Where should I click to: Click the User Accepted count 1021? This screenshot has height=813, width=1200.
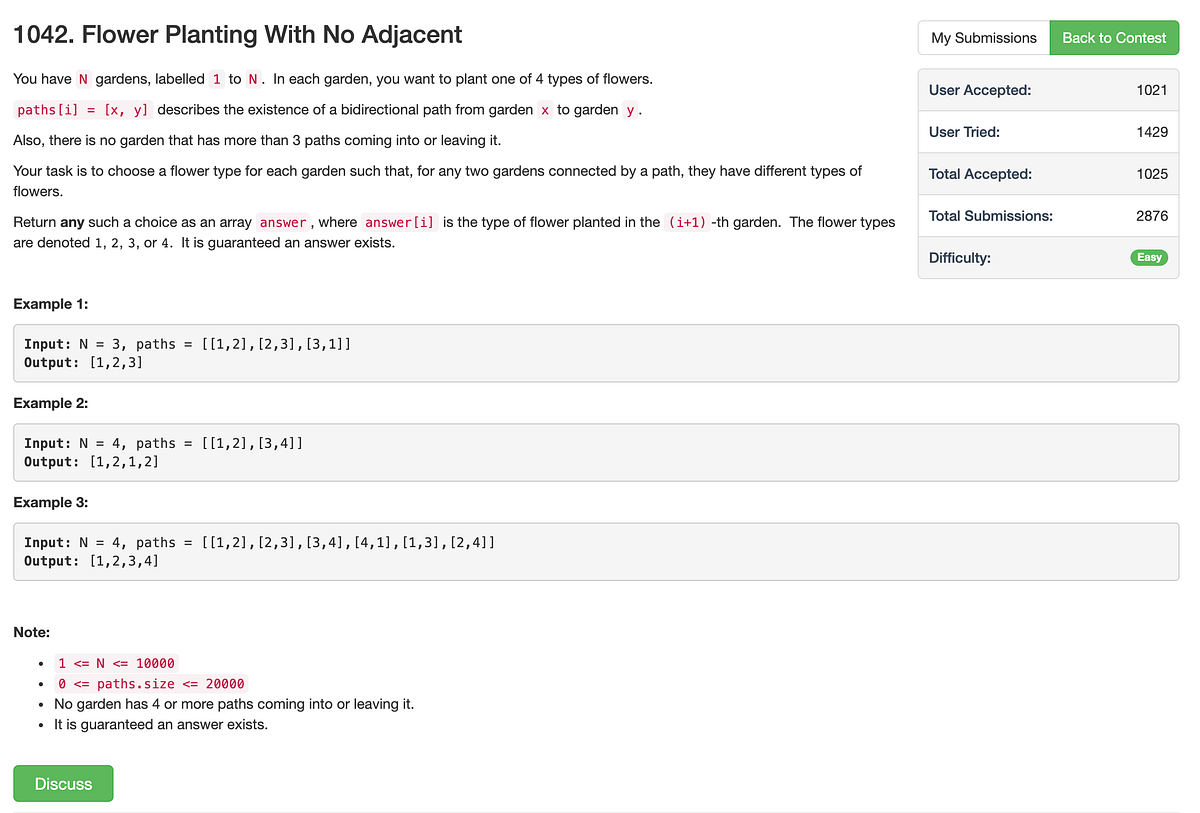[1152, 89]
